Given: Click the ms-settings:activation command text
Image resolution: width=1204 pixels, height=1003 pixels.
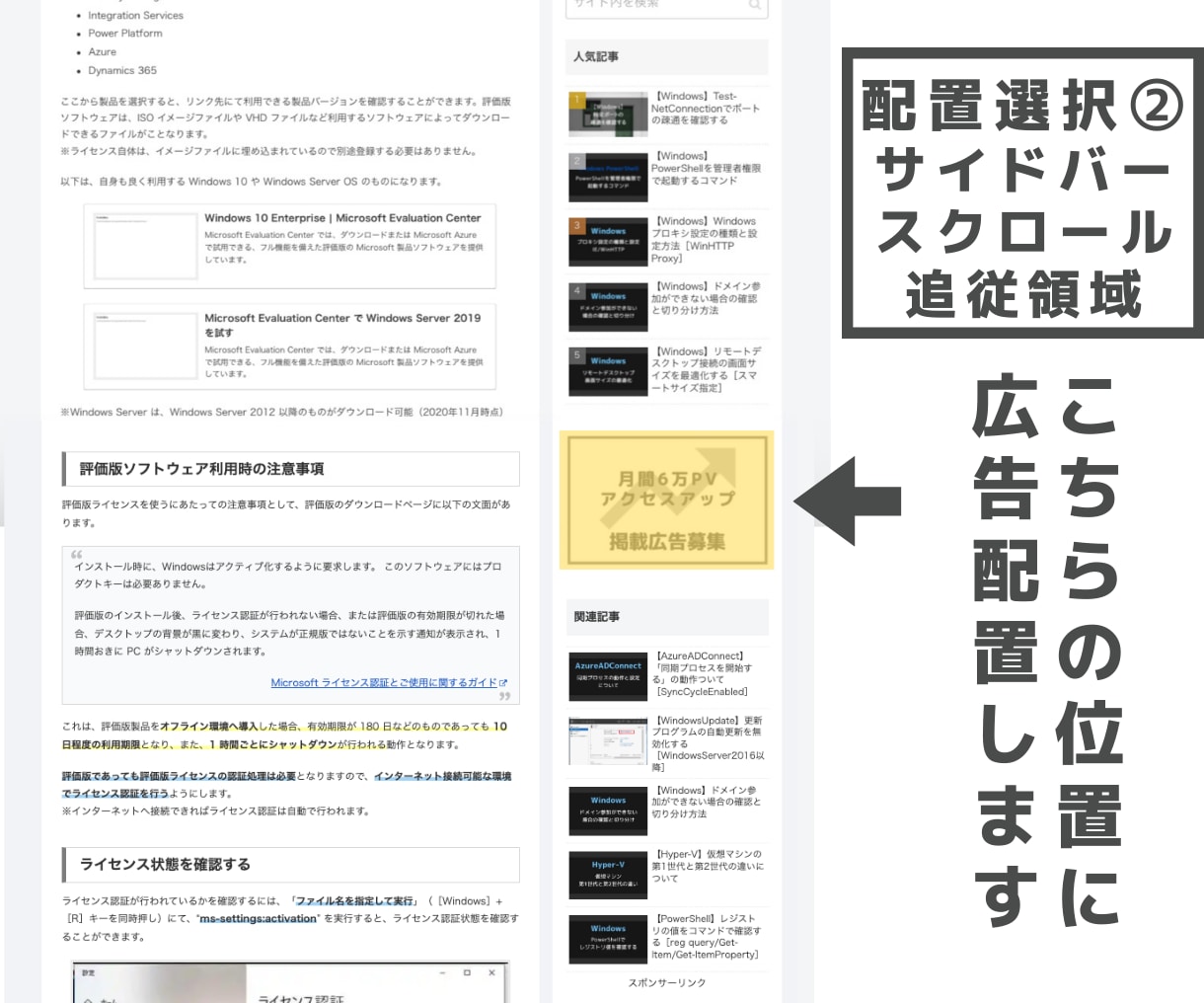Looking at the screenshot, I should 258,919.
